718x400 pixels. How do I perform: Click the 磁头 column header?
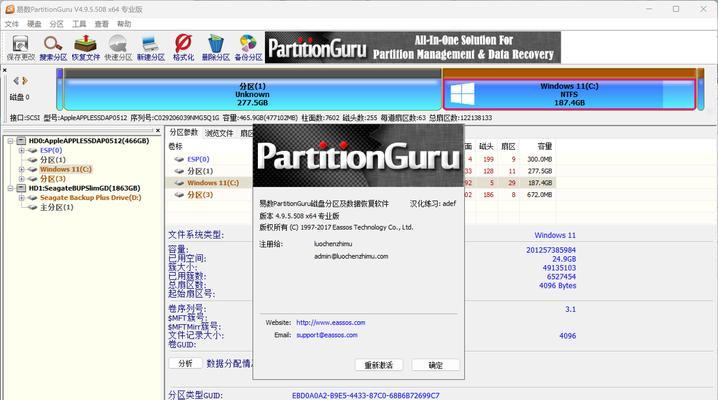coord(486,146)
